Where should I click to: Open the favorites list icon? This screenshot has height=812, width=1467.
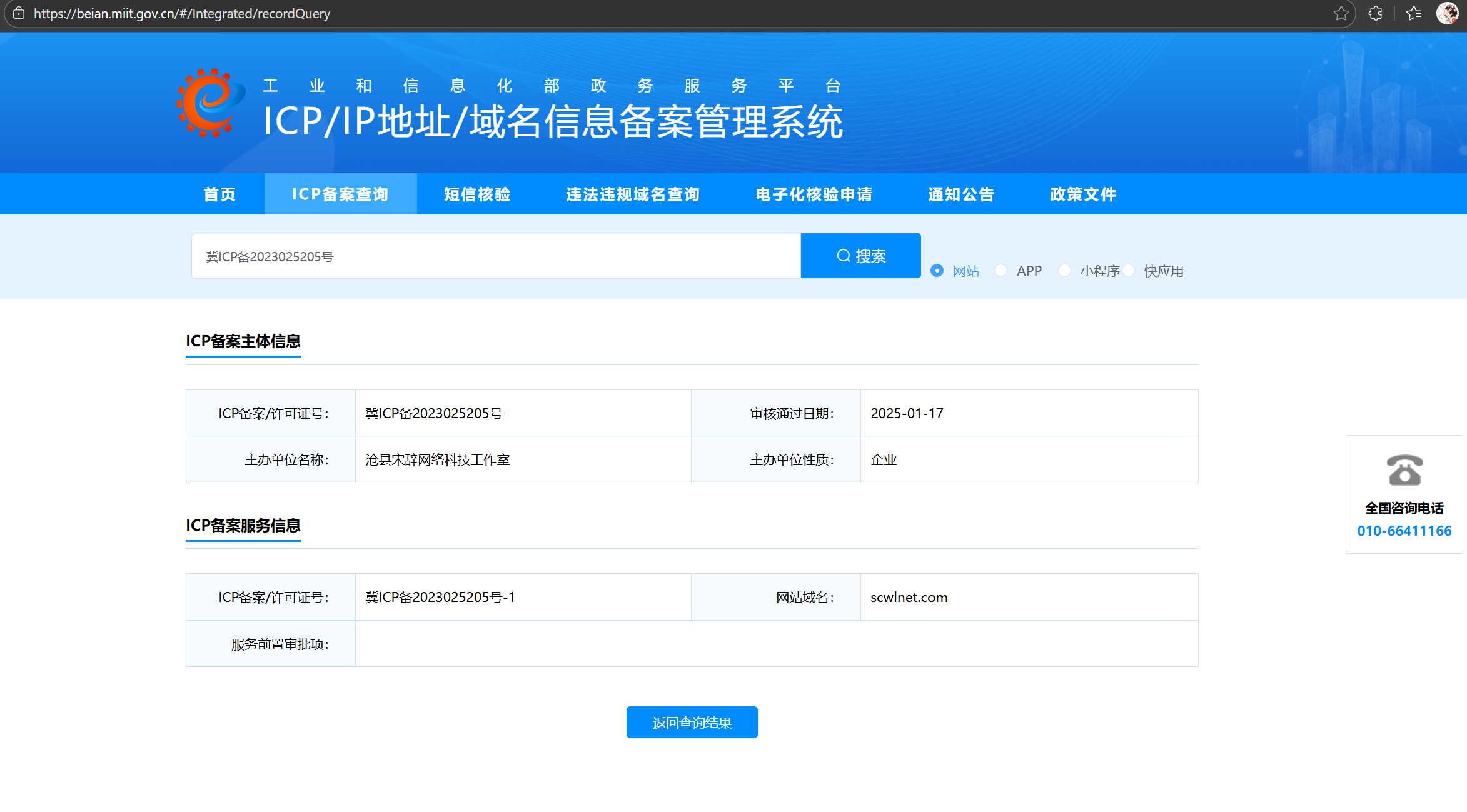(x=1413, y=13)
